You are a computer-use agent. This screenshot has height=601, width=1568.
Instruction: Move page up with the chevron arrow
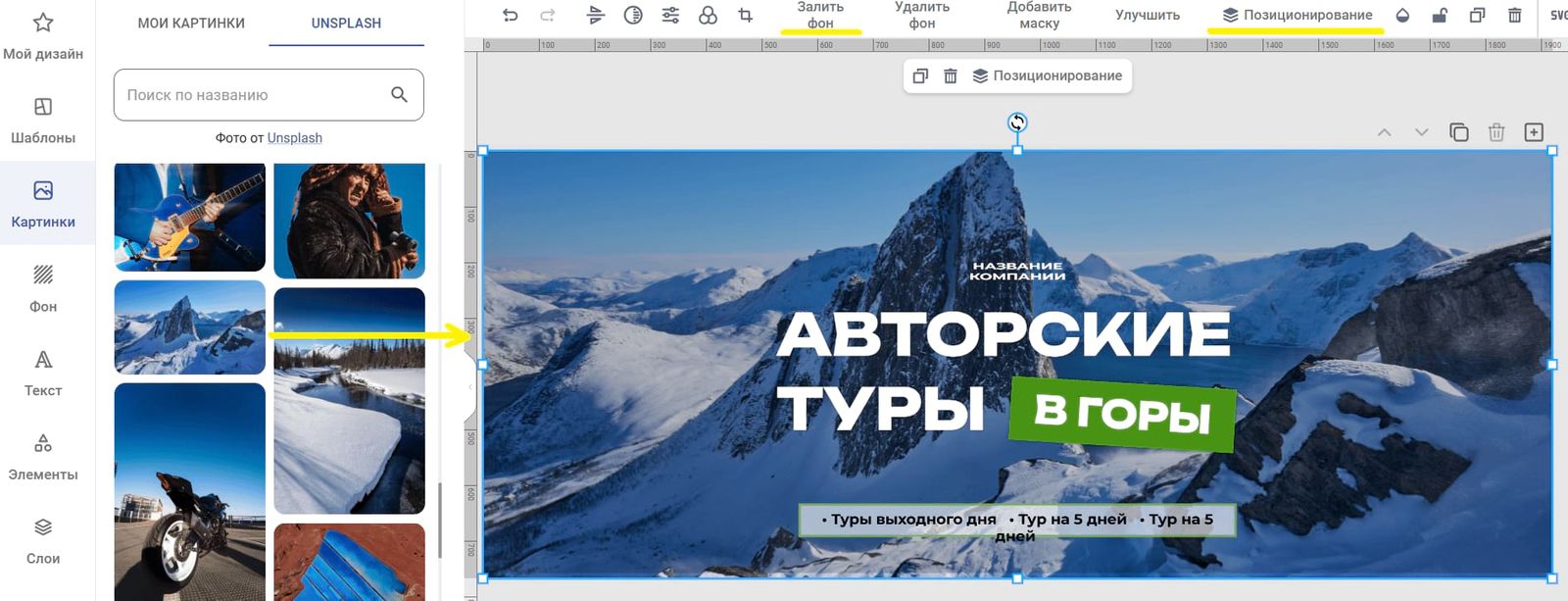coord(1384,132)
